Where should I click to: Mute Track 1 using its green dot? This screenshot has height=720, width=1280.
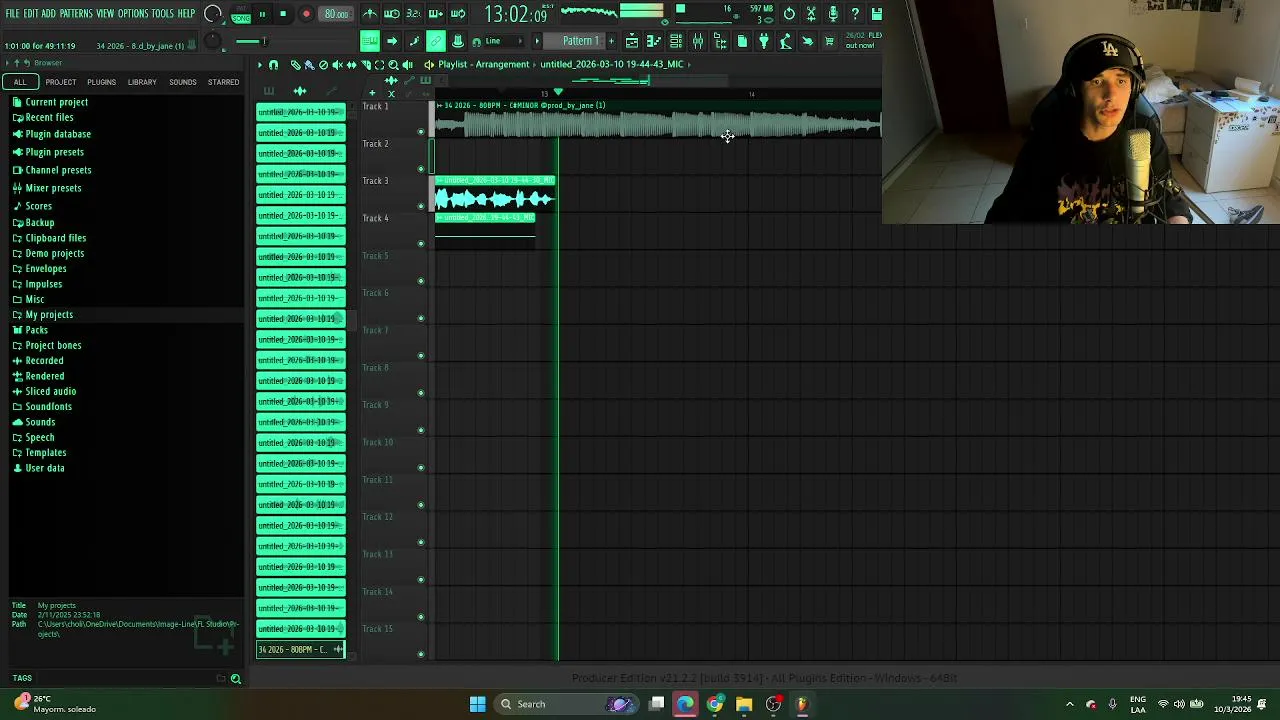pyautogui.click(x=420, y=131)
